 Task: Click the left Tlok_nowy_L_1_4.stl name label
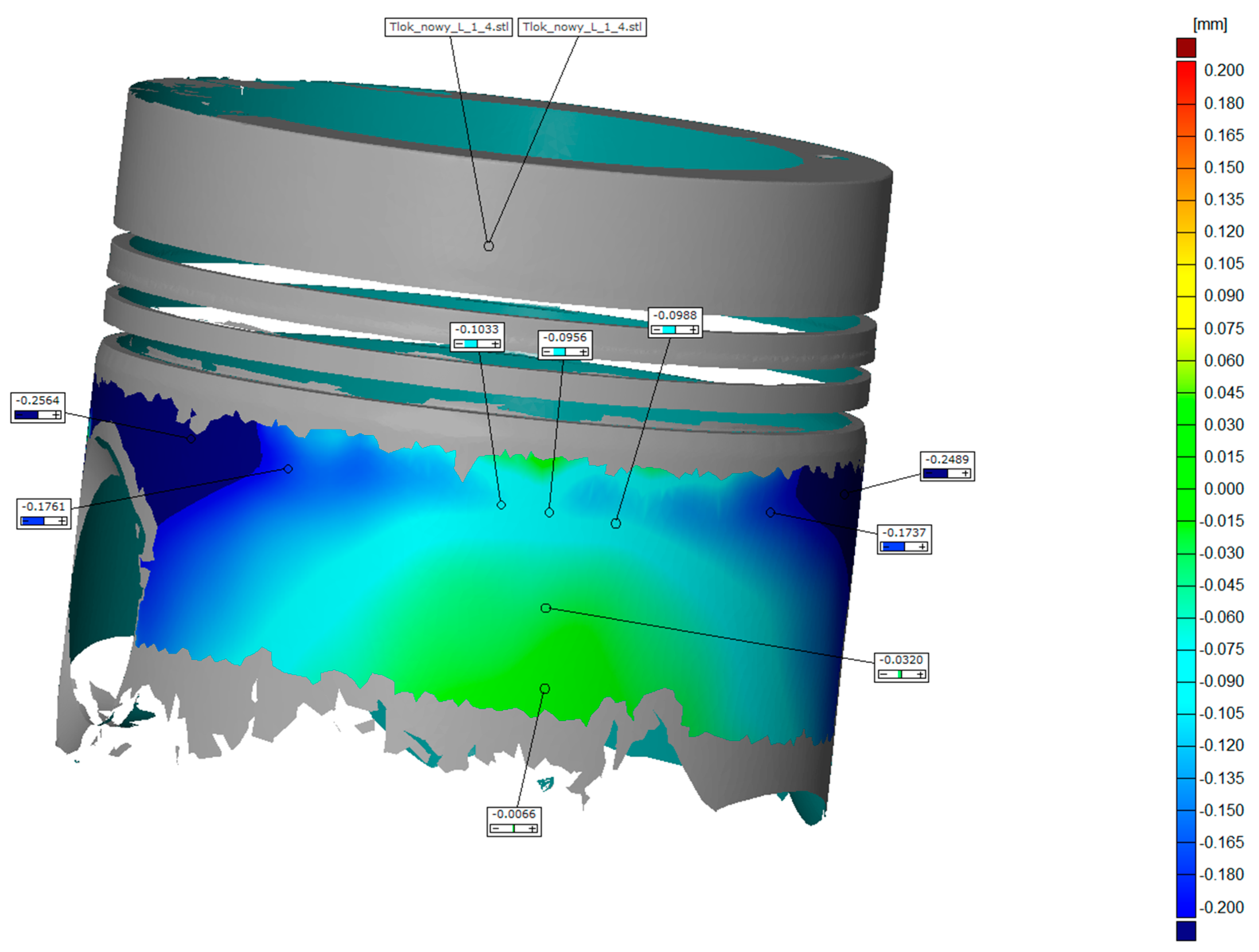point(449,27)
